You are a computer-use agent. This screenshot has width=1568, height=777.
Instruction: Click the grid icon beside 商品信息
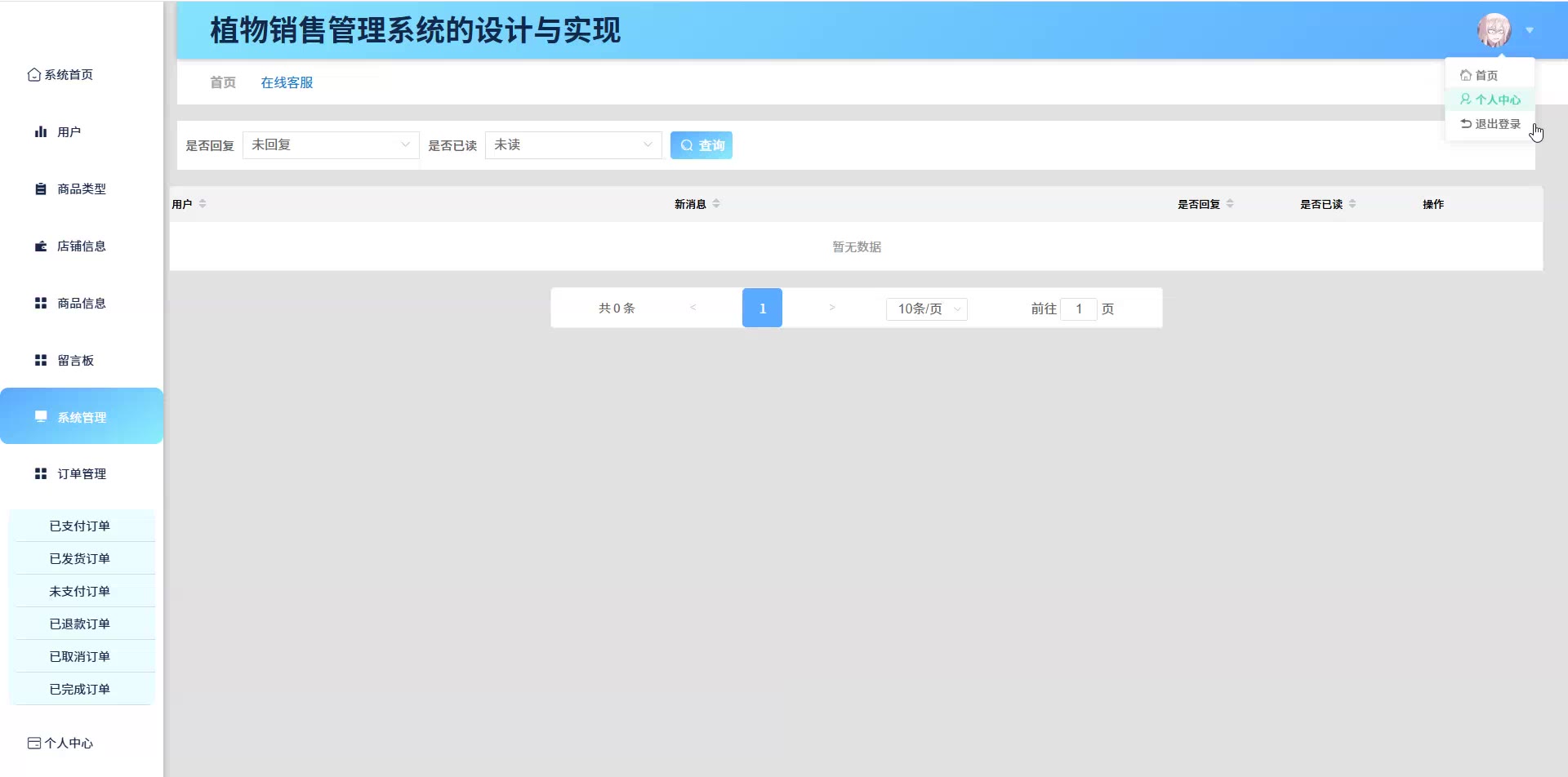(x=41, y=304)
